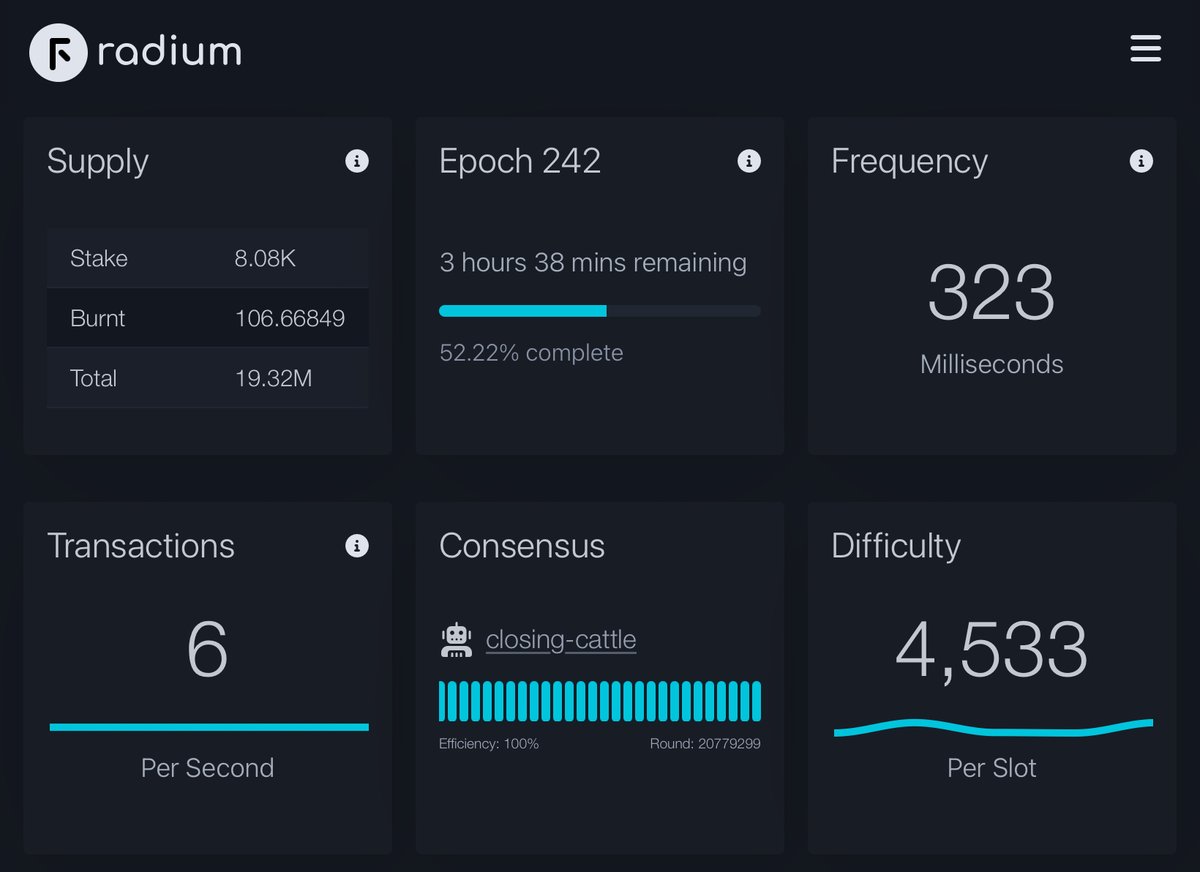The height and width of the screenshot is (872, 1200).
Task: Click the epoch progress bar
Action: [600, 311]
